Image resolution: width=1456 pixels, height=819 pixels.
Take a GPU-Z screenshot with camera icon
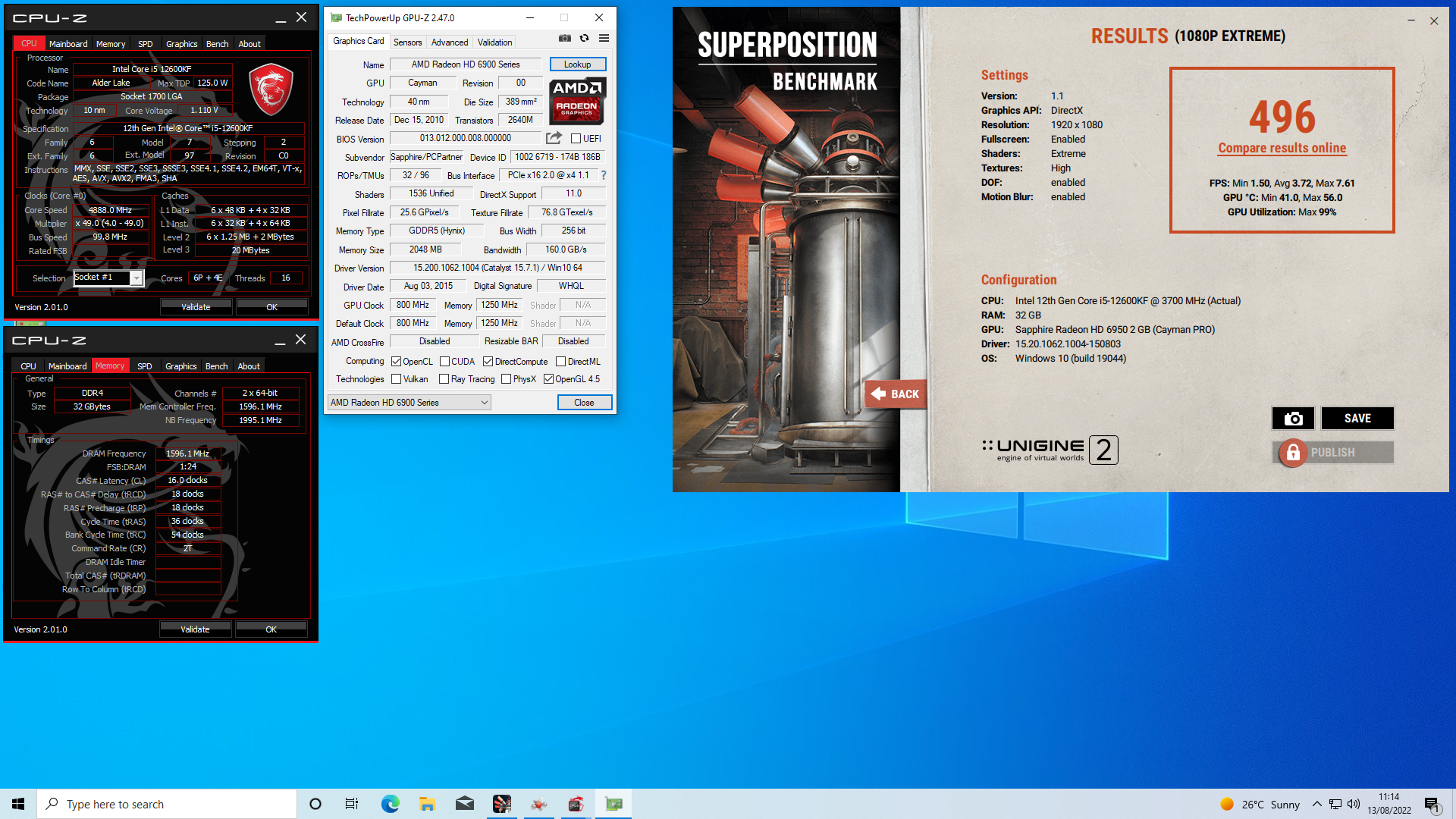click(x=565, y=38)
